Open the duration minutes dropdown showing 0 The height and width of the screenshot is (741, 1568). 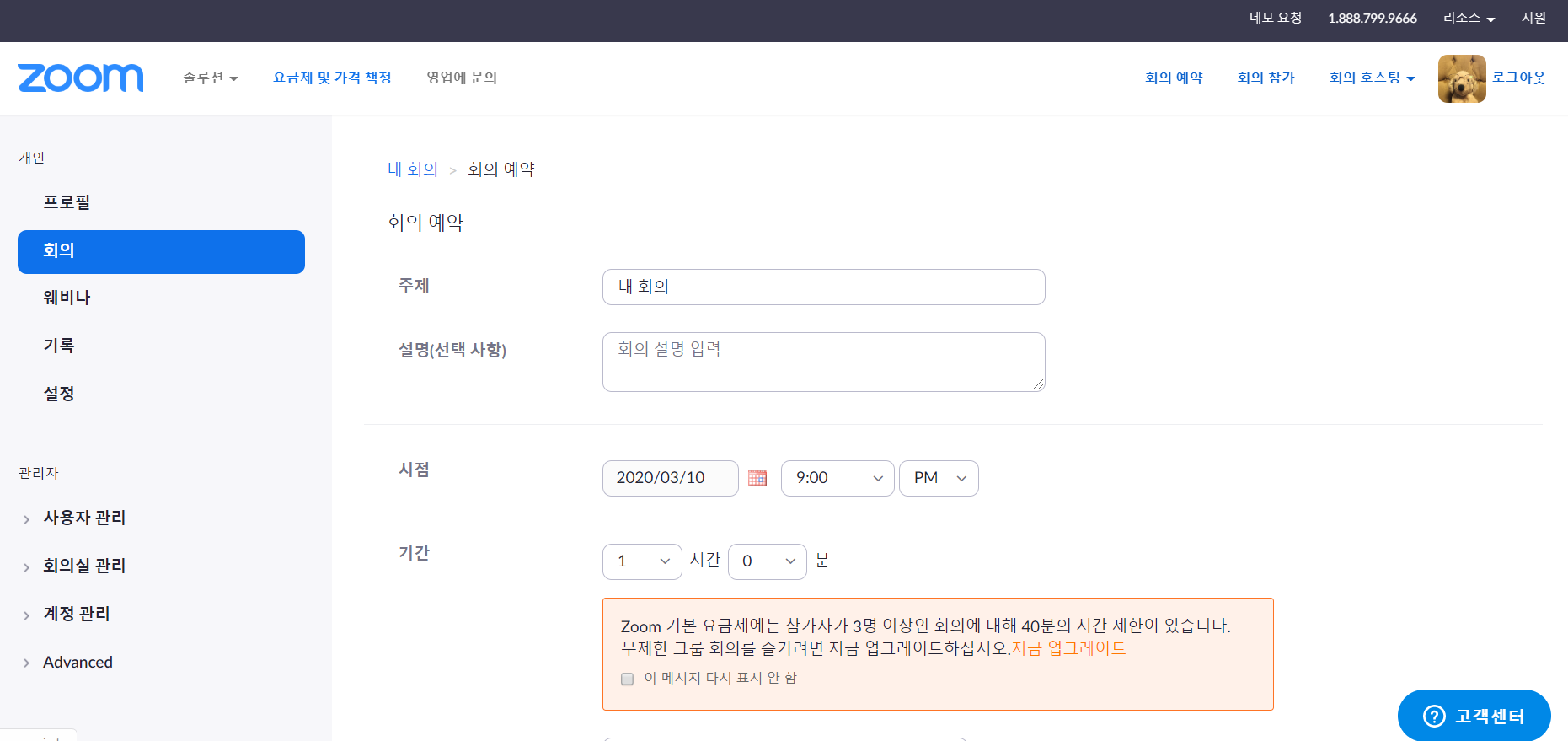point(767,561)
